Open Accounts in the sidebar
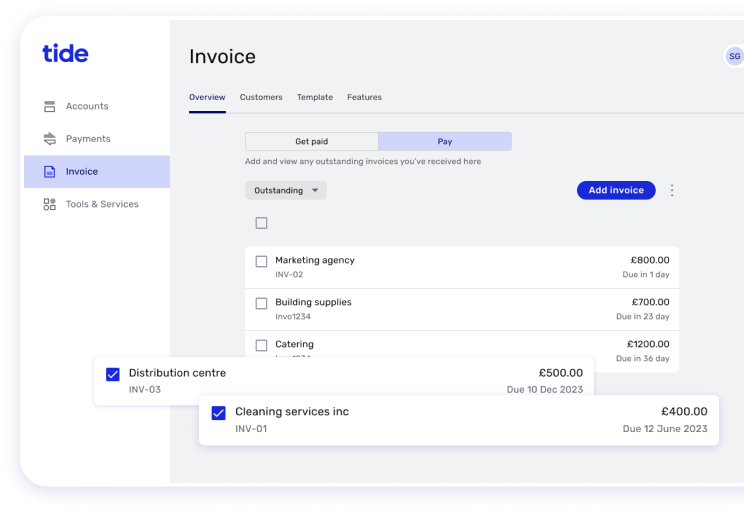The width and height of the screenshot is (744, 511). pyautogui.click(x=97, y=106)
